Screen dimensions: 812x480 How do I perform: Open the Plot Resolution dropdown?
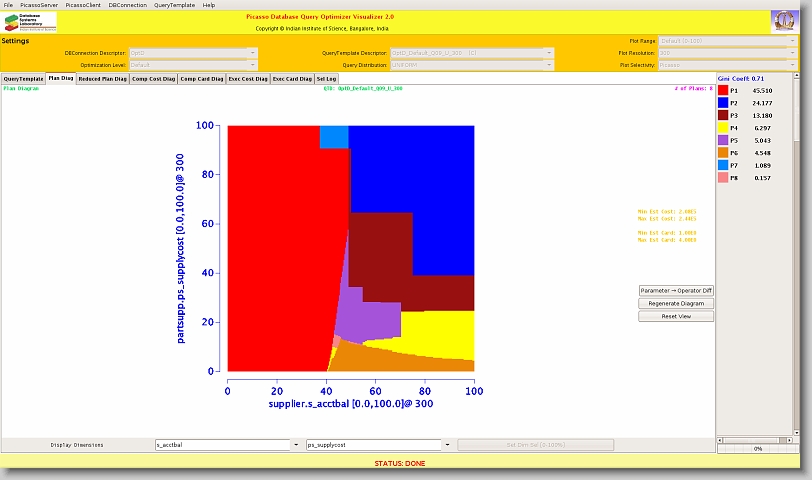726,52
